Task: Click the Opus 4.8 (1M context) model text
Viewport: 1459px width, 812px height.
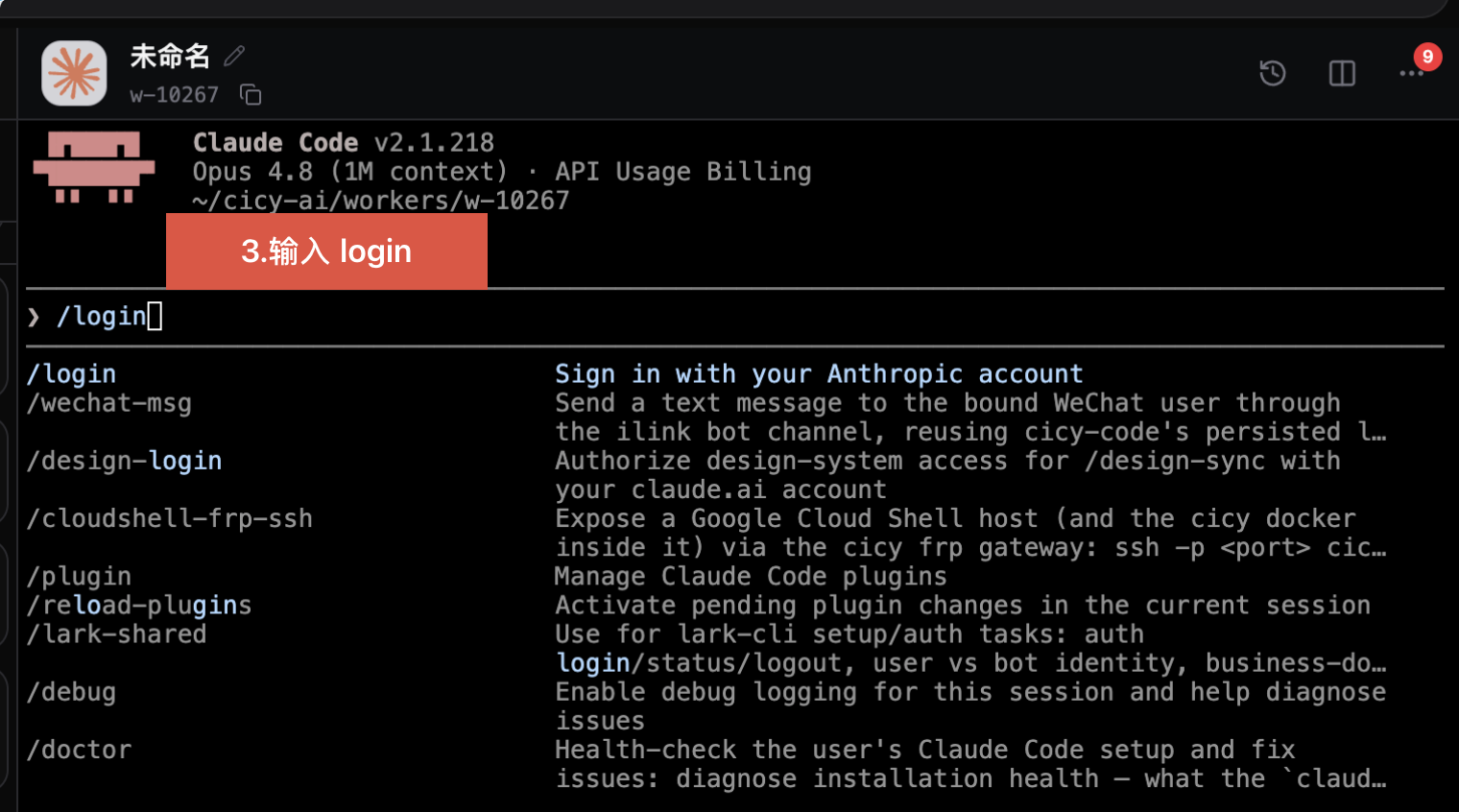Action: pos(350,172)
